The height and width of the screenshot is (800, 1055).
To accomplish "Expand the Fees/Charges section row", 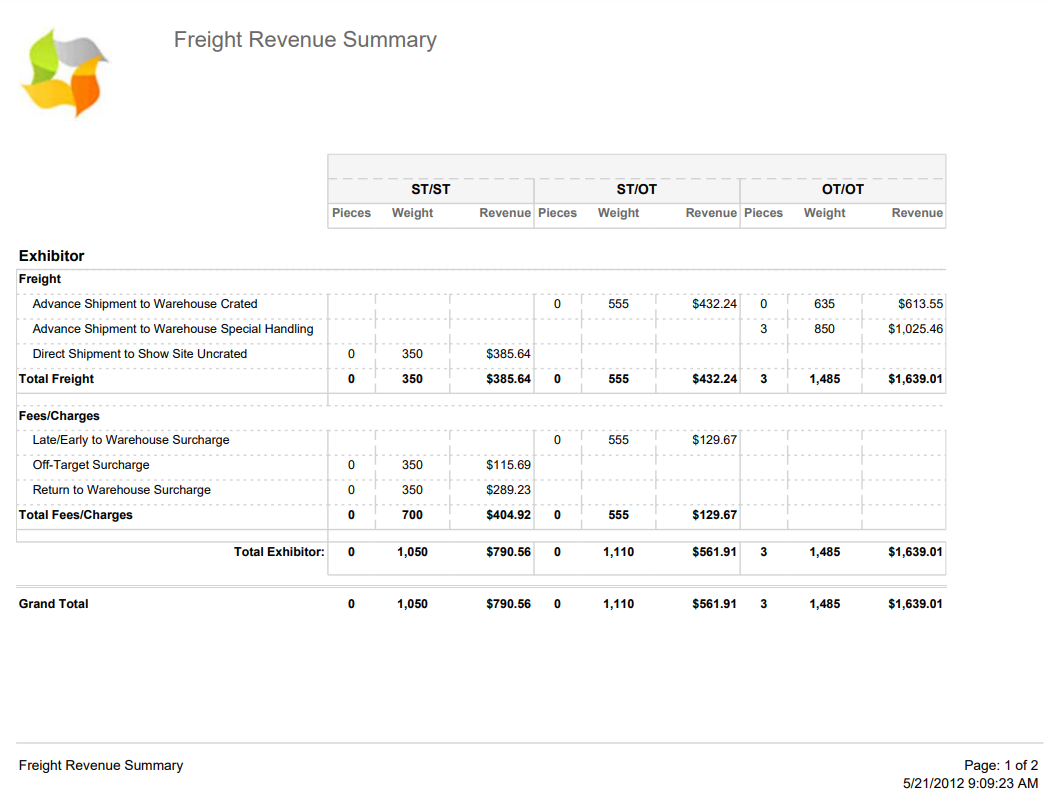I will pos(58,416).
